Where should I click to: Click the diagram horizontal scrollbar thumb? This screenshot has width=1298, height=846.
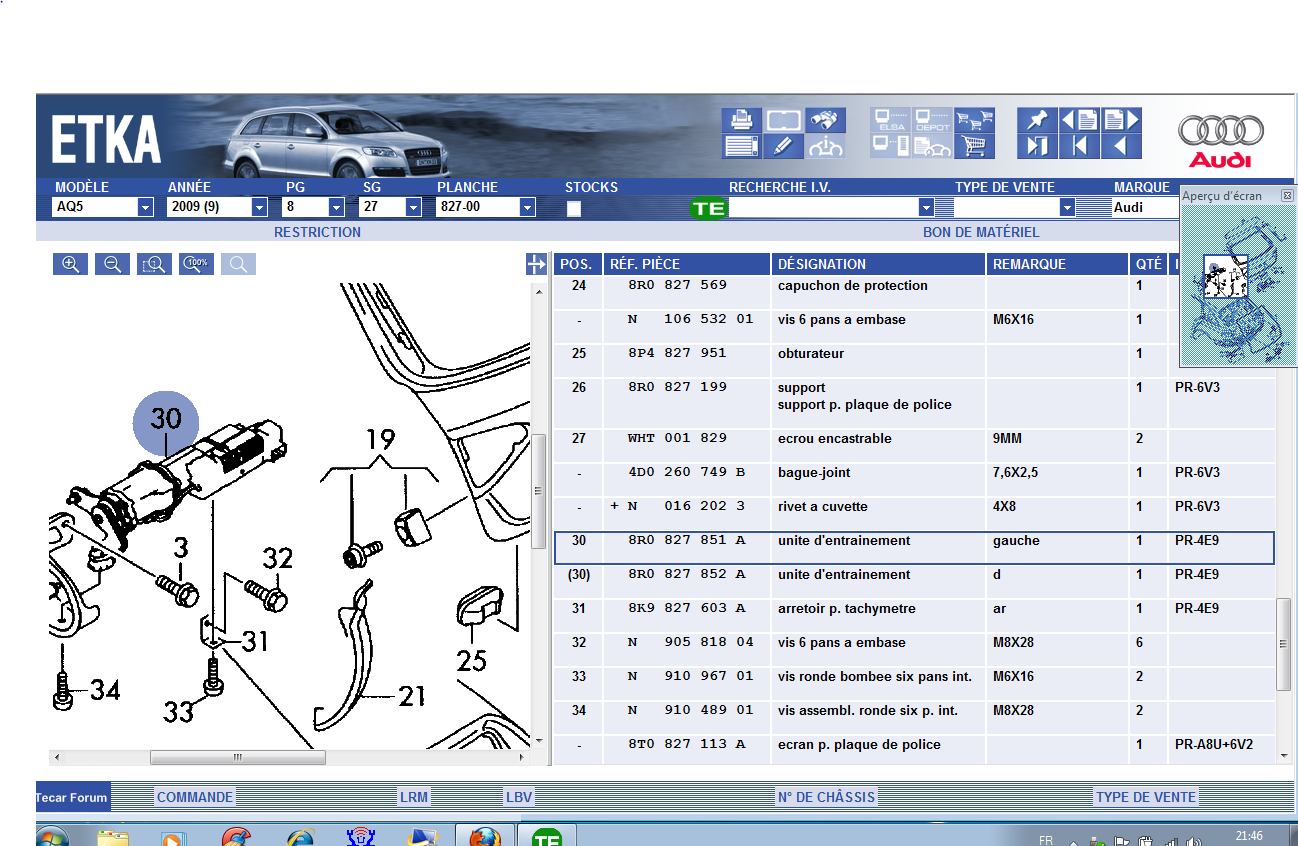point(237,758)
